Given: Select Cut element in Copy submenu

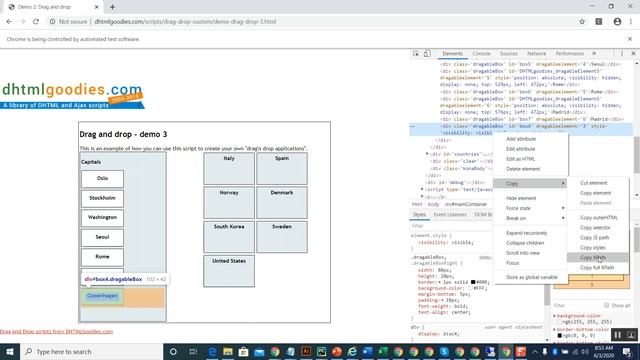Looking at the screenshot, I should coord(594,183).
